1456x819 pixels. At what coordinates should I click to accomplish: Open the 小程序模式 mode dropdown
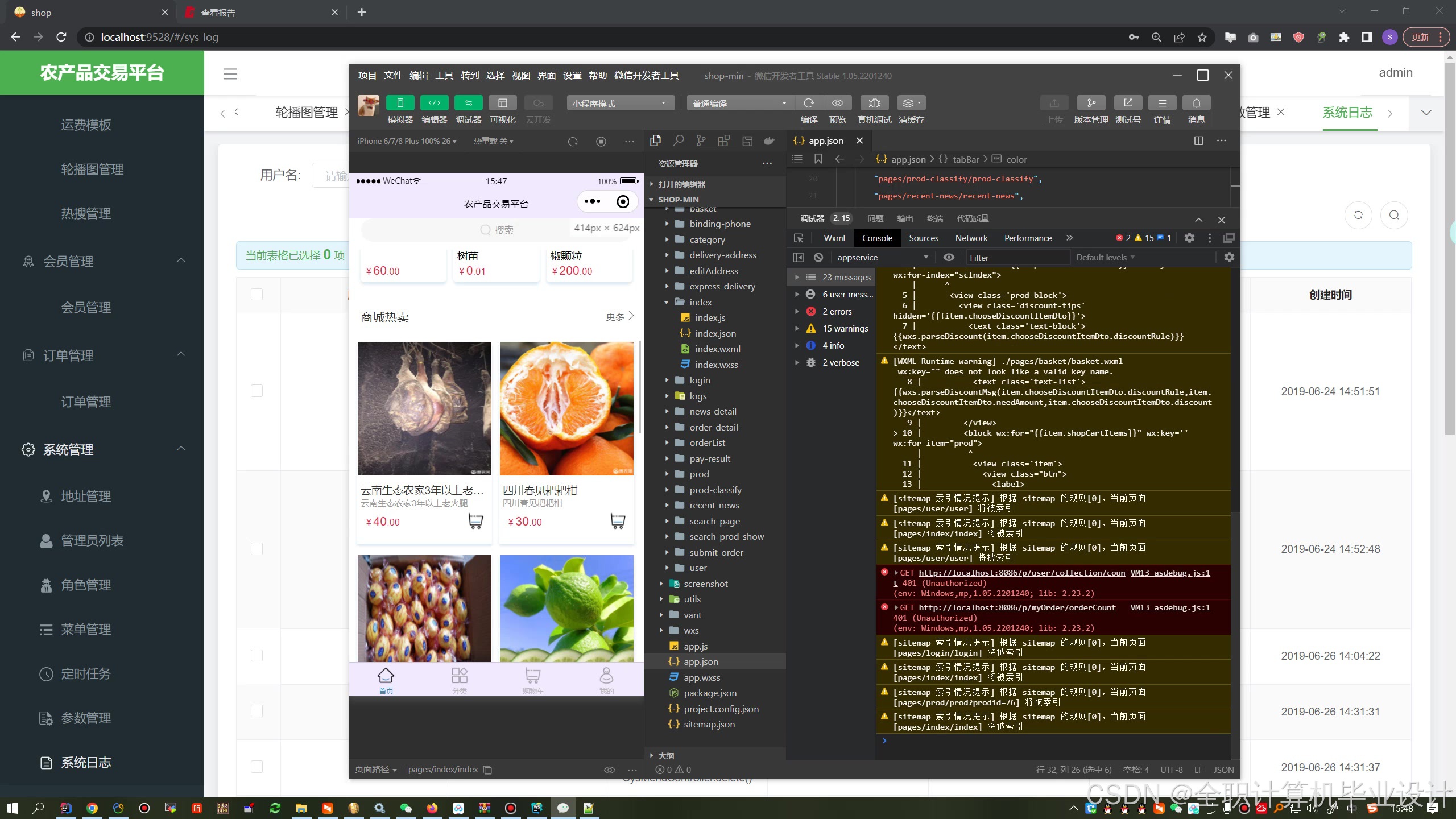pos(620,104)
